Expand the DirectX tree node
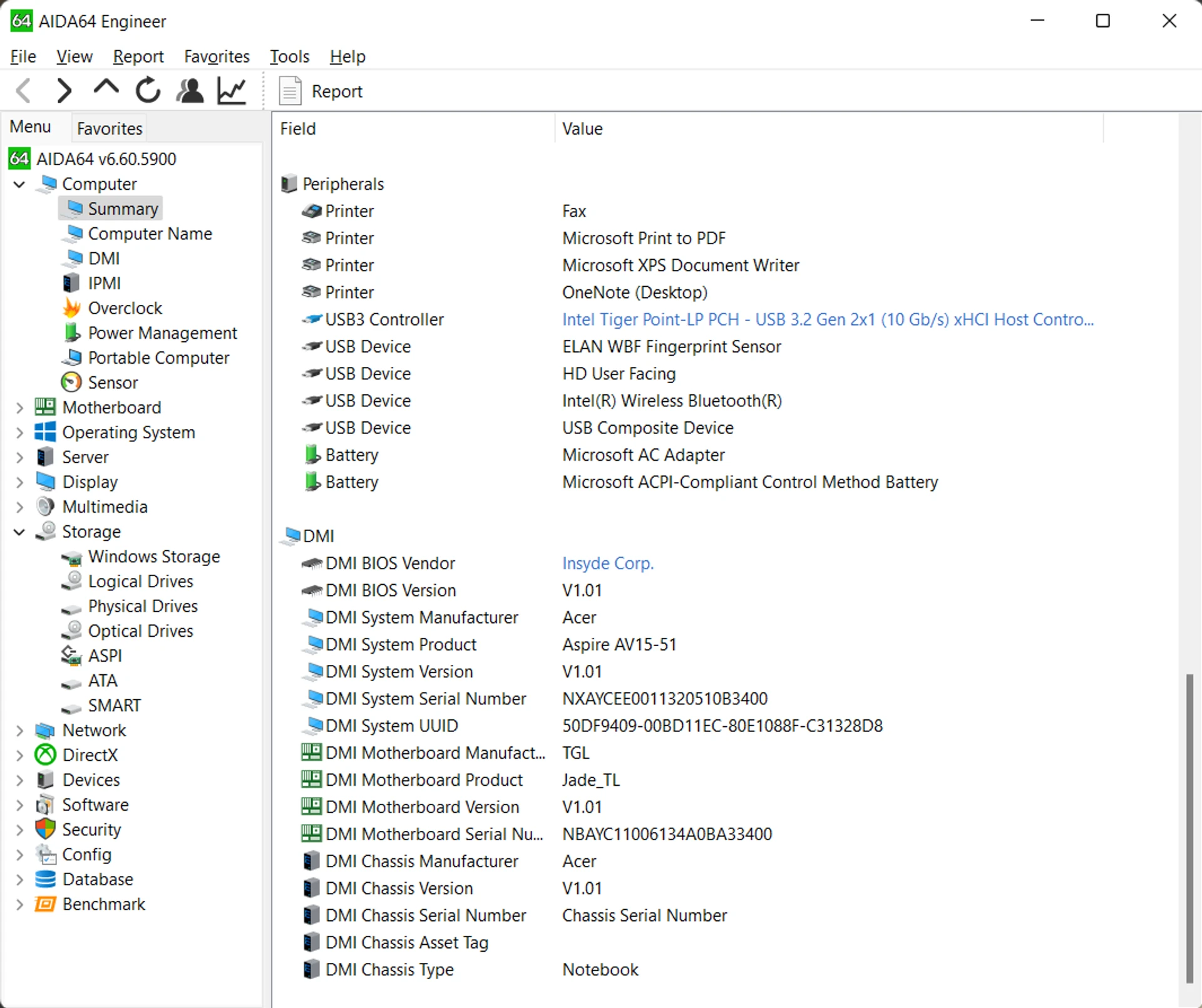The image size is (1202, 1008). point(19,755)
